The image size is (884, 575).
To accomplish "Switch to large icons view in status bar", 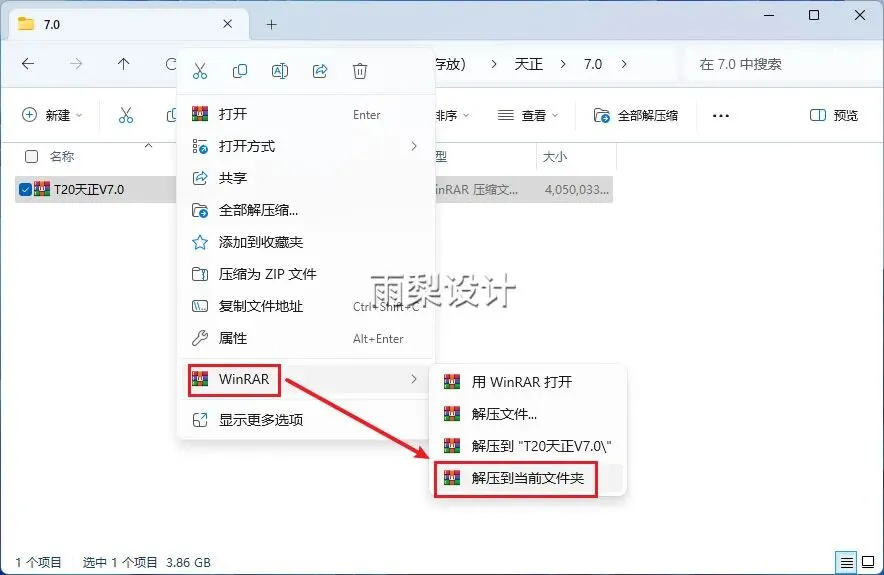I will pyautogui.click(x=869, y=562).
